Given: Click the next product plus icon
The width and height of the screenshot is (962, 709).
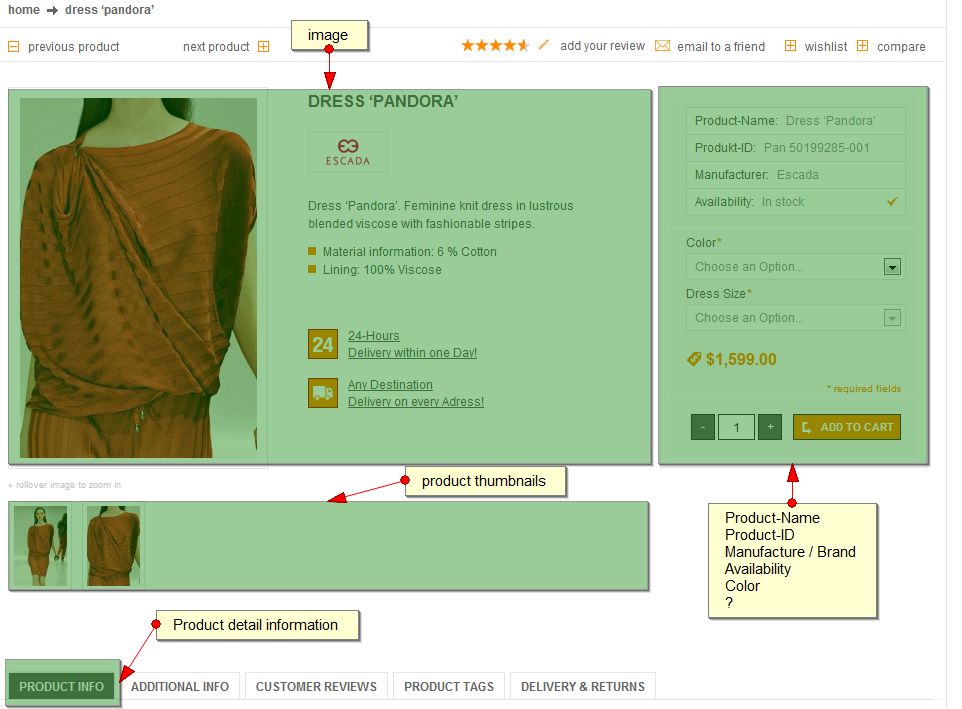Looking at the screenshot, I should 264,46.
